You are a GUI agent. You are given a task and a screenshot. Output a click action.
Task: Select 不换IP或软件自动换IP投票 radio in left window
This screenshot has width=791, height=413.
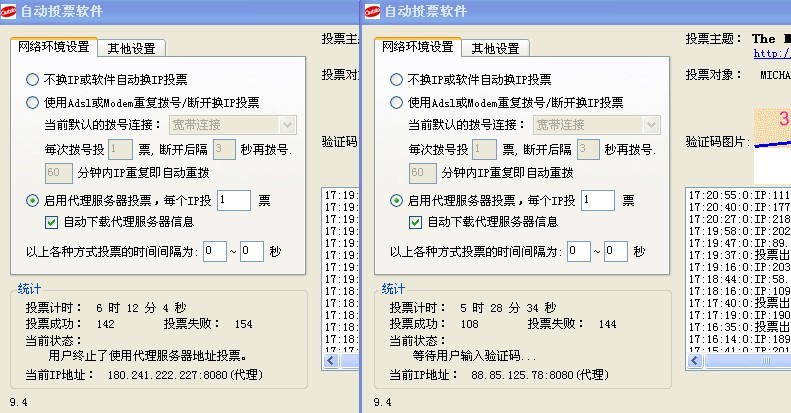33,80
